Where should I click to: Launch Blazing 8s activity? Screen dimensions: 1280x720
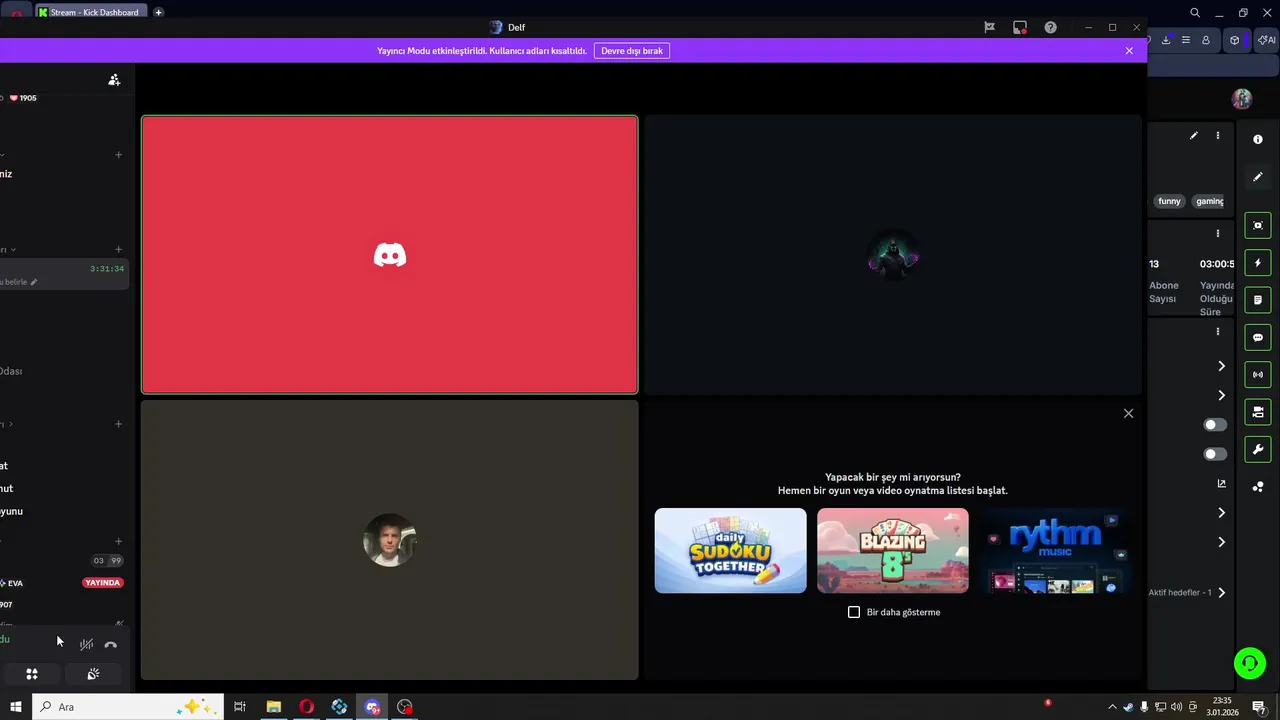tap(892, 550)
